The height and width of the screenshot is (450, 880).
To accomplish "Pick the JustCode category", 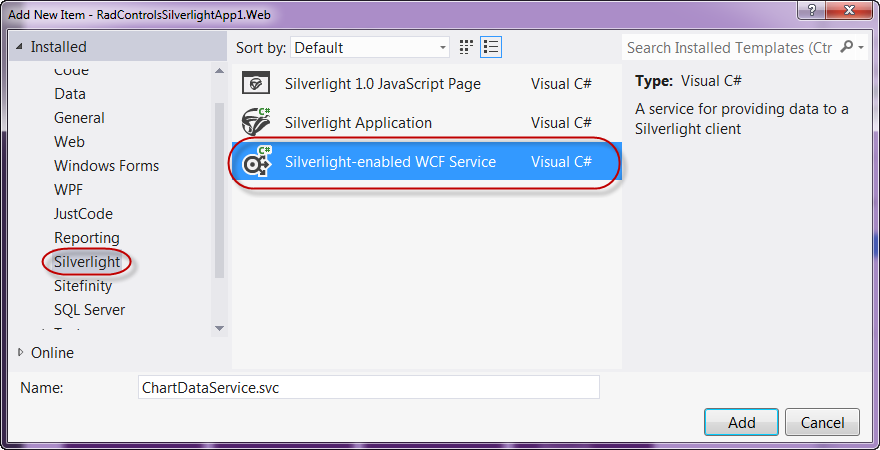I will click(x=83, y=214).
